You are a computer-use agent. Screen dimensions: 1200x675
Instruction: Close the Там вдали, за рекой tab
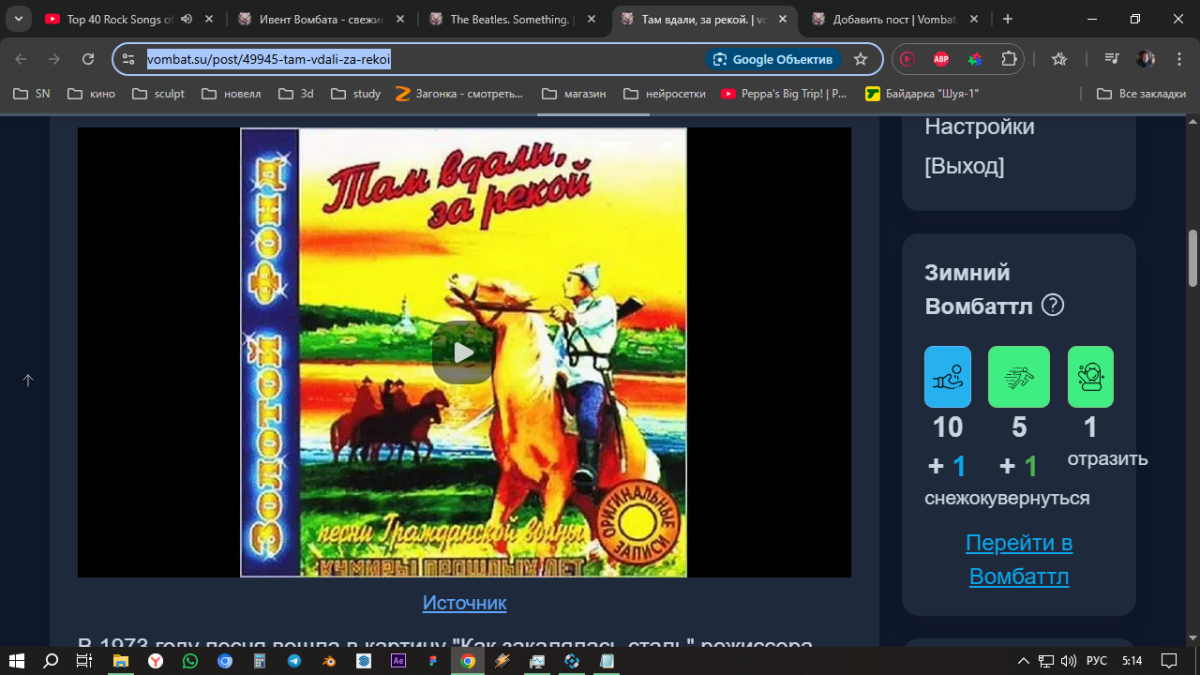(x=784, y=19)
